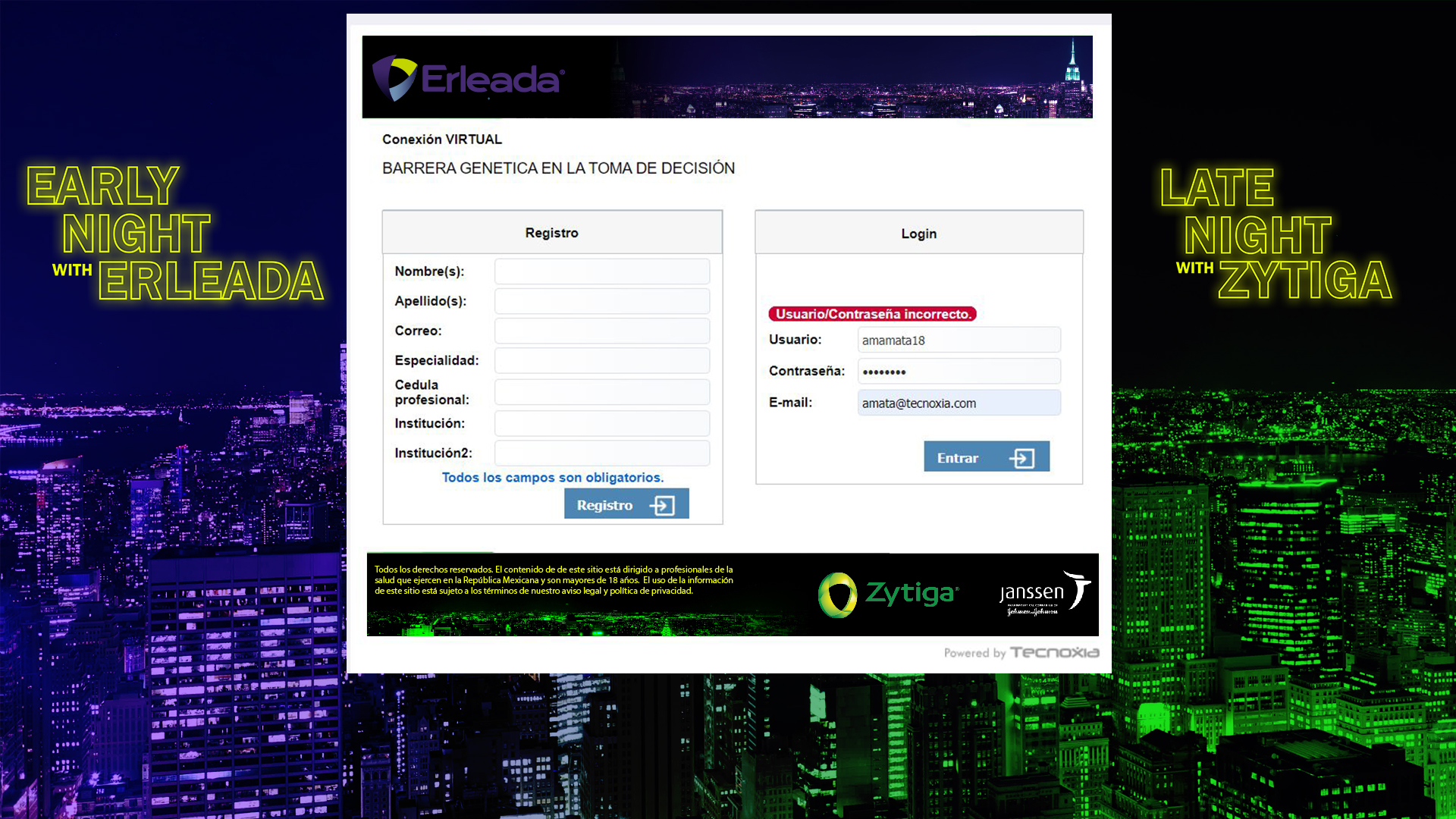This screenshot has height=819, width=1456.
Task: Click the 'Late Night with Zytiga' neon graphic
Action: coord(1276,233)
